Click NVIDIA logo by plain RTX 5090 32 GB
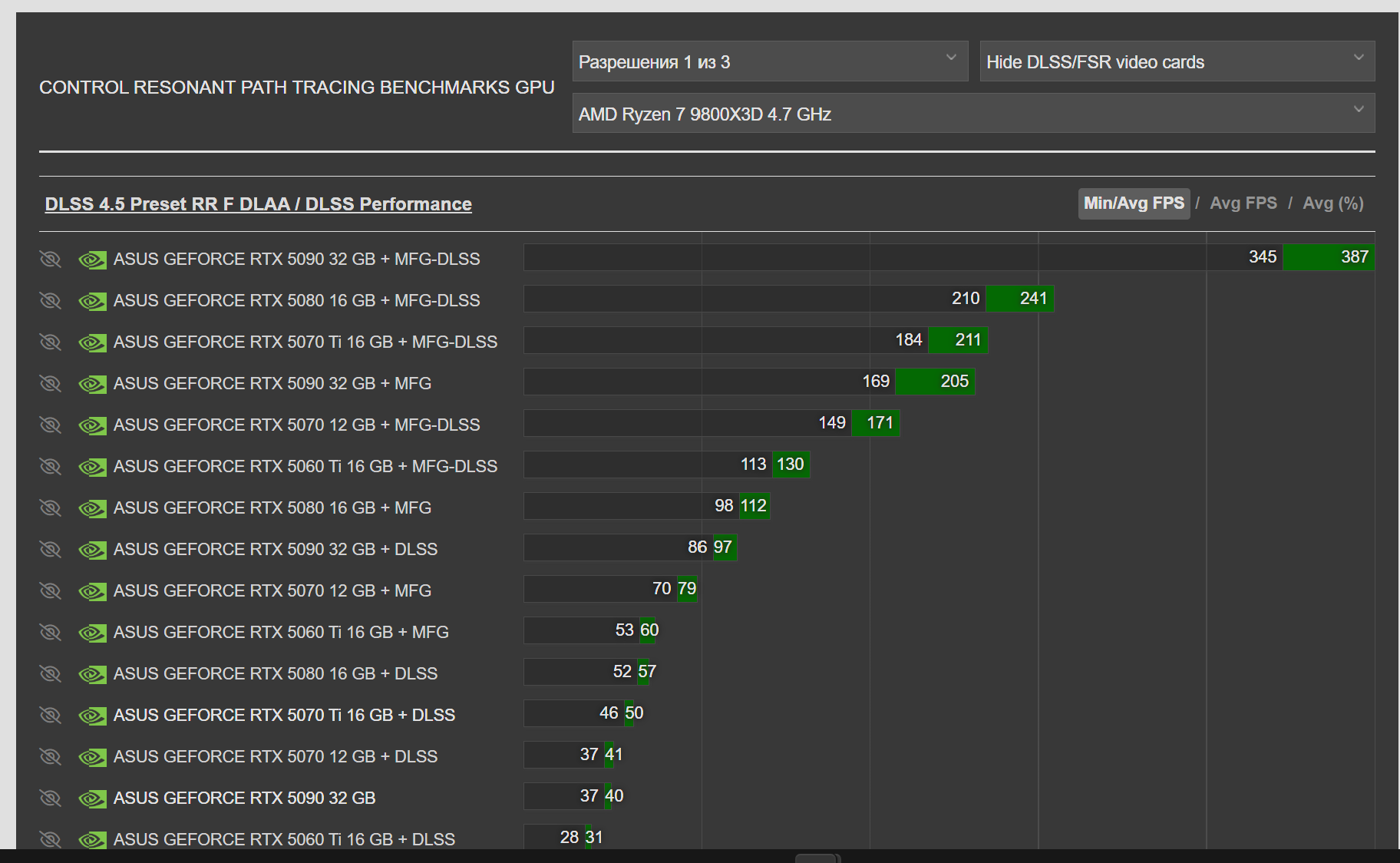 (x=92, y=799)
